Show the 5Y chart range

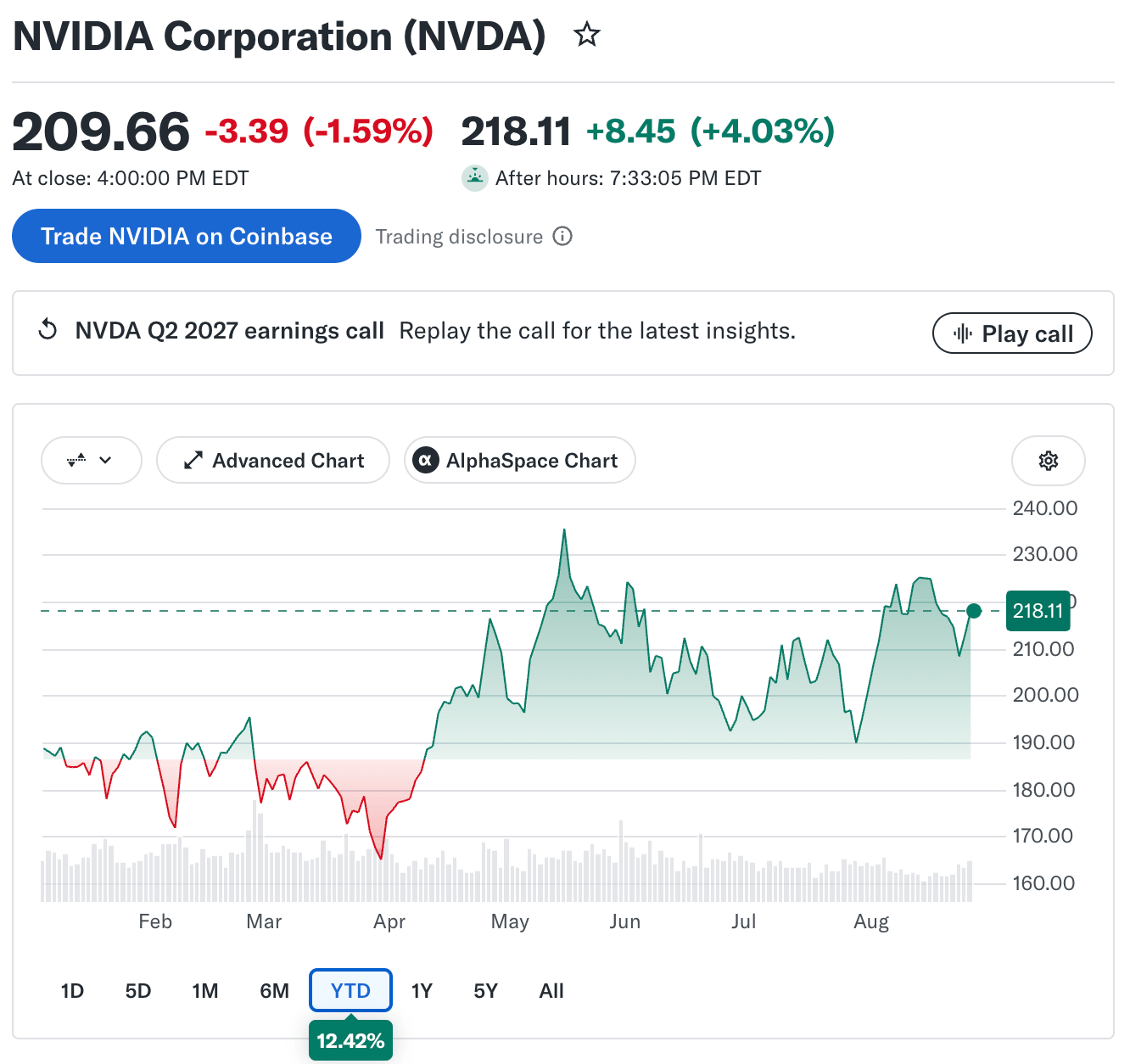click(x=485, y=991)
